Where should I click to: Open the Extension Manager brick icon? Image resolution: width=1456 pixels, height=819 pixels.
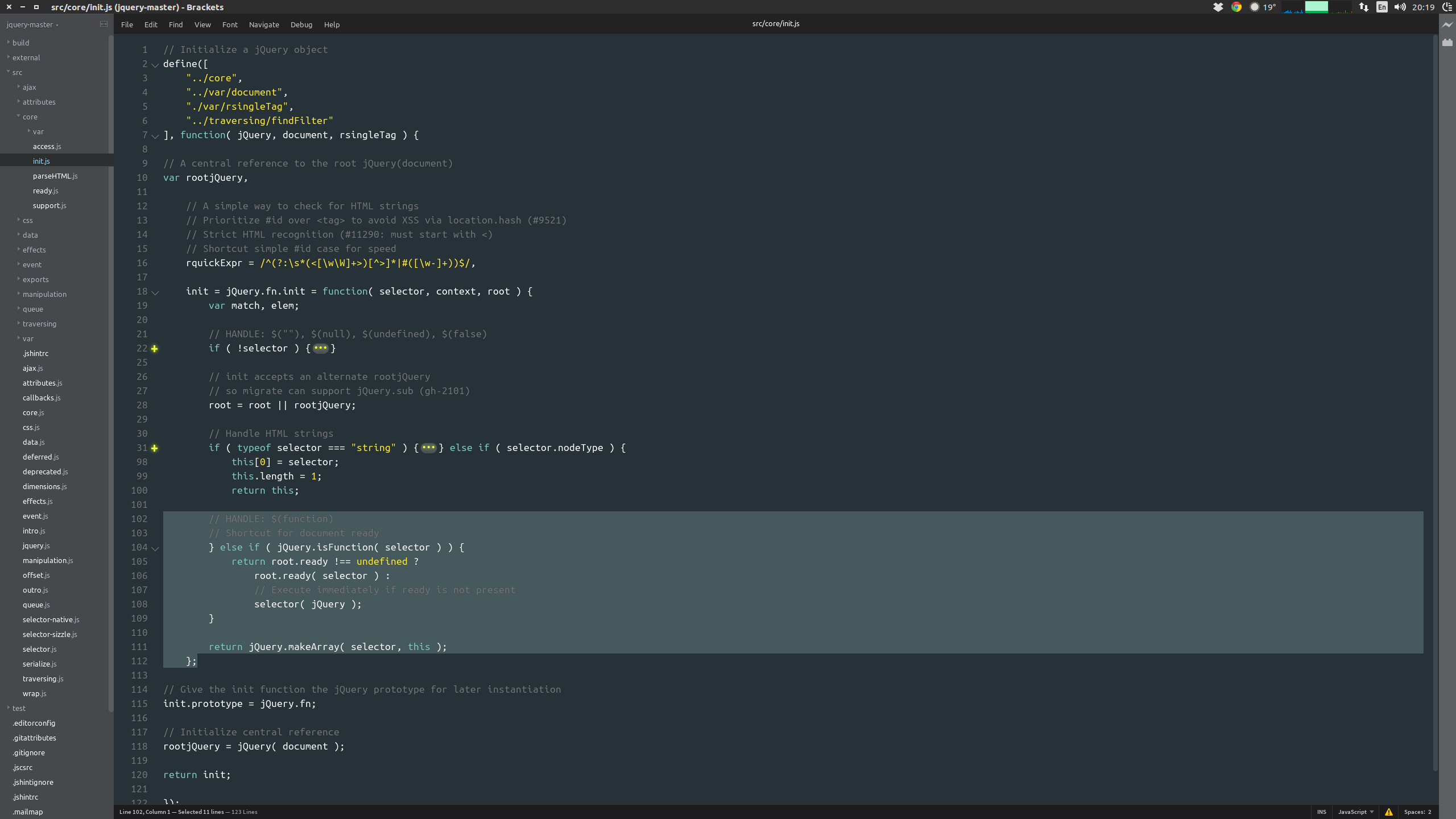[x=1447, y=43]
